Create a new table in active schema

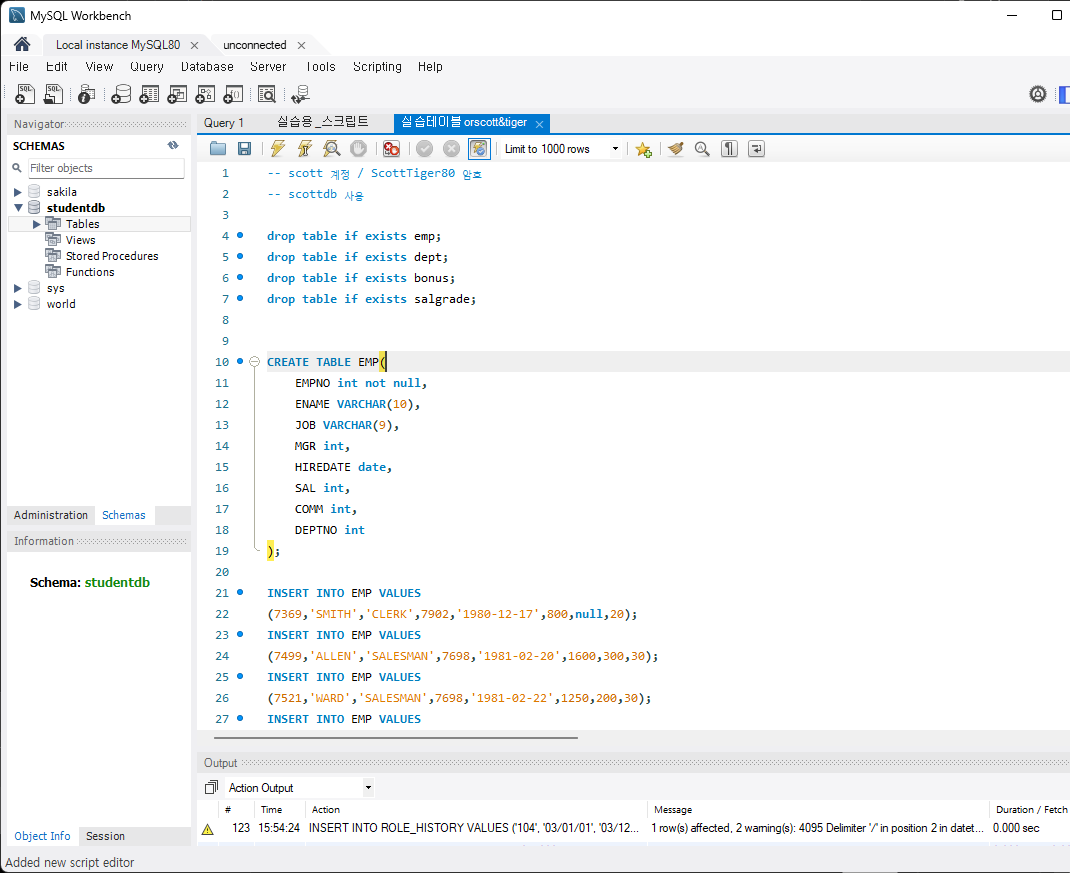pyautogui.click(x=149, y=94)
